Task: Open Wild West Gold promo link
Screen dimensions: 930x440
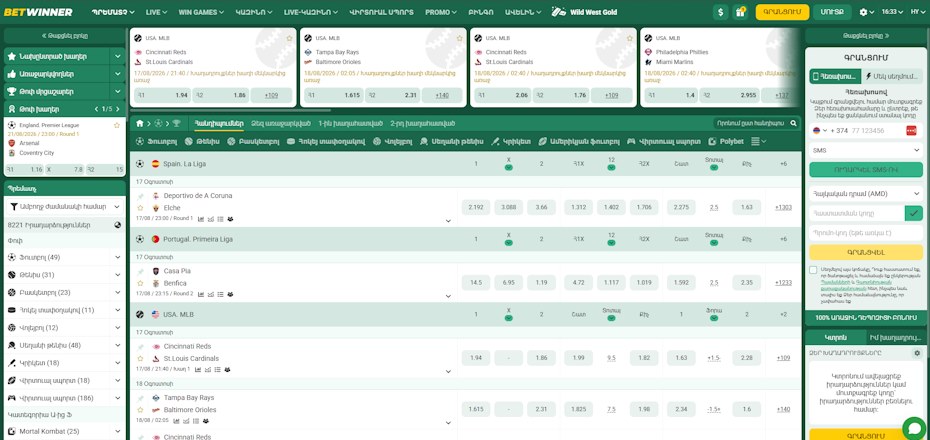Action: pyautogui.click(x=585, y=12)
